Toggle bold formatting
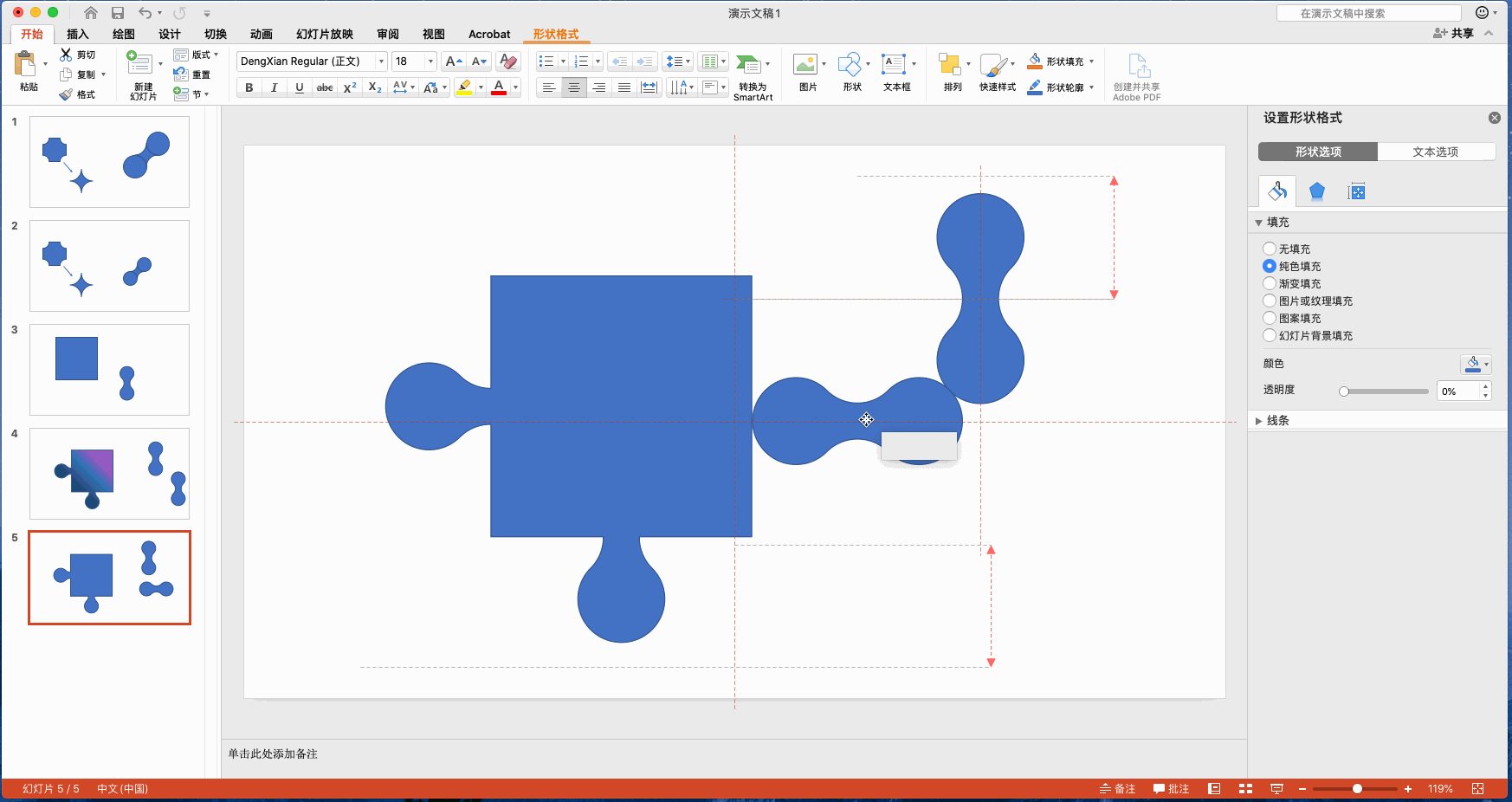Screen dimensions: 1512x802 click(249, 87)
